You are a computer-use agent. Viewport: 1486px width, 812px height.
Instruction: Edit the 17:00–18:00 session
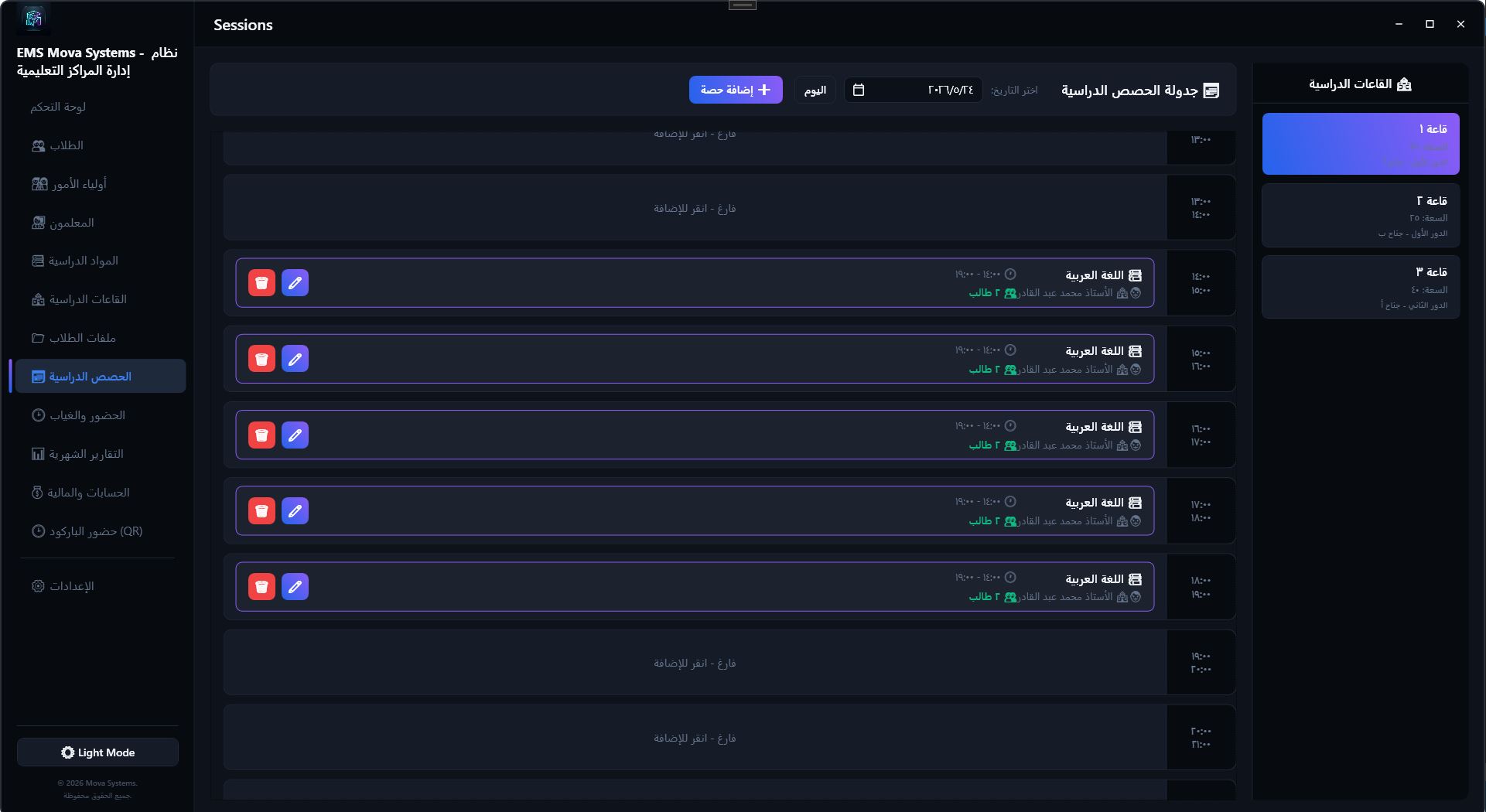[x=295, y=510]
